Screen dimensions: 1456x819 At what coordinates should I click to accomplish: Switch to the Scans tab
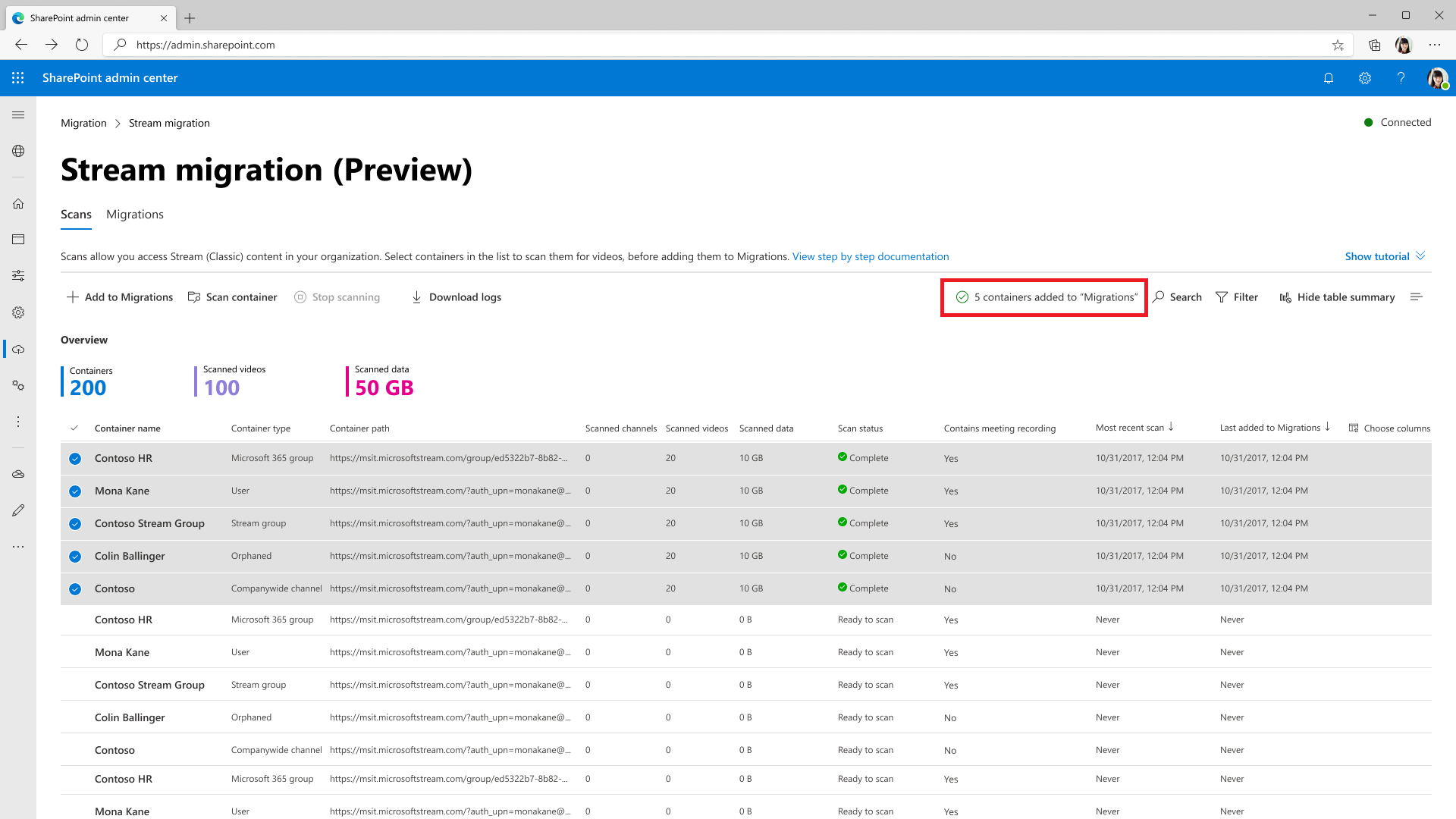76,214
